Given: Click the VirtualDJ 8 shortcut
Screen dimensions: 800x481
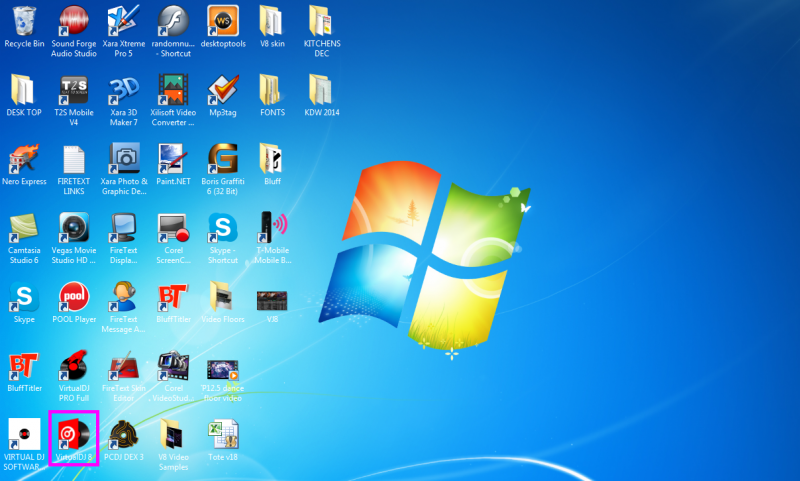Looking at the screenshot, I should click(74, 435).
